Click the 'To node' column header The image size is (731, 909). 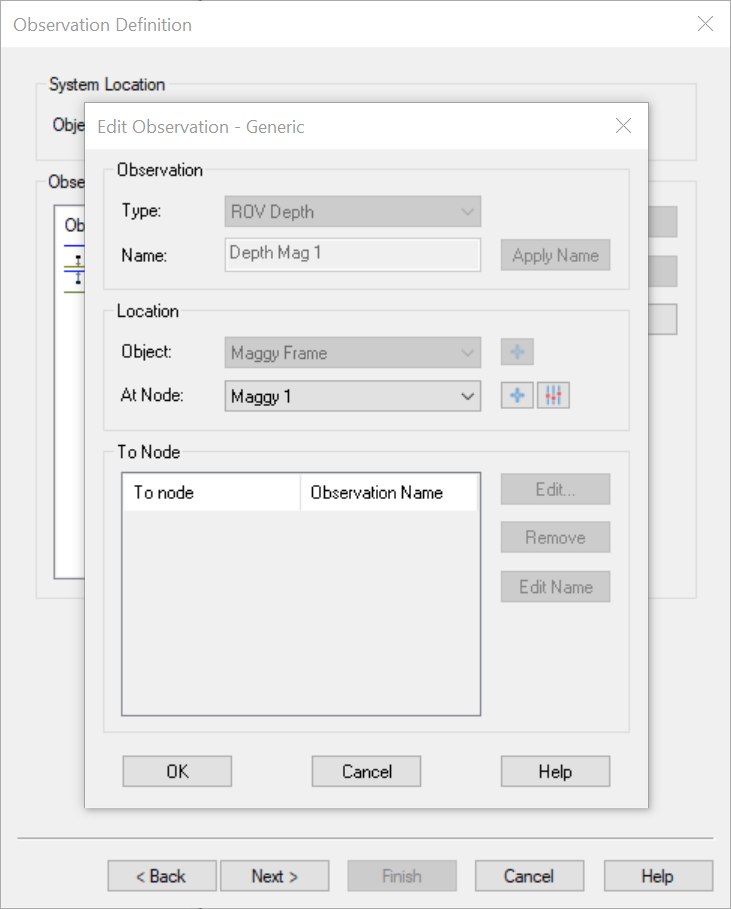click(x=210, y=492)
